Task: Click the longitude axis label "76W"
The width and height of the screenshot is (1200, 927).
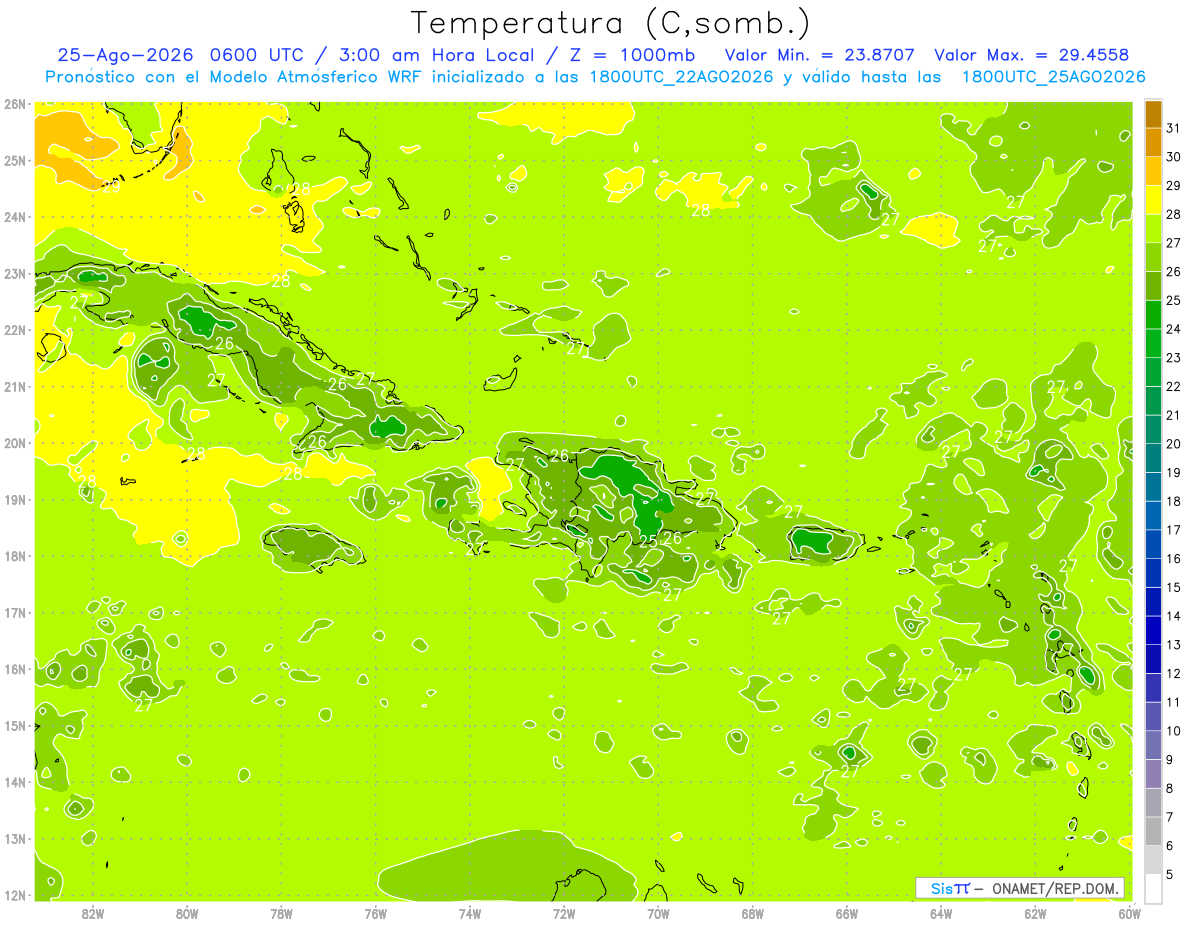Action: coord(376,913)
